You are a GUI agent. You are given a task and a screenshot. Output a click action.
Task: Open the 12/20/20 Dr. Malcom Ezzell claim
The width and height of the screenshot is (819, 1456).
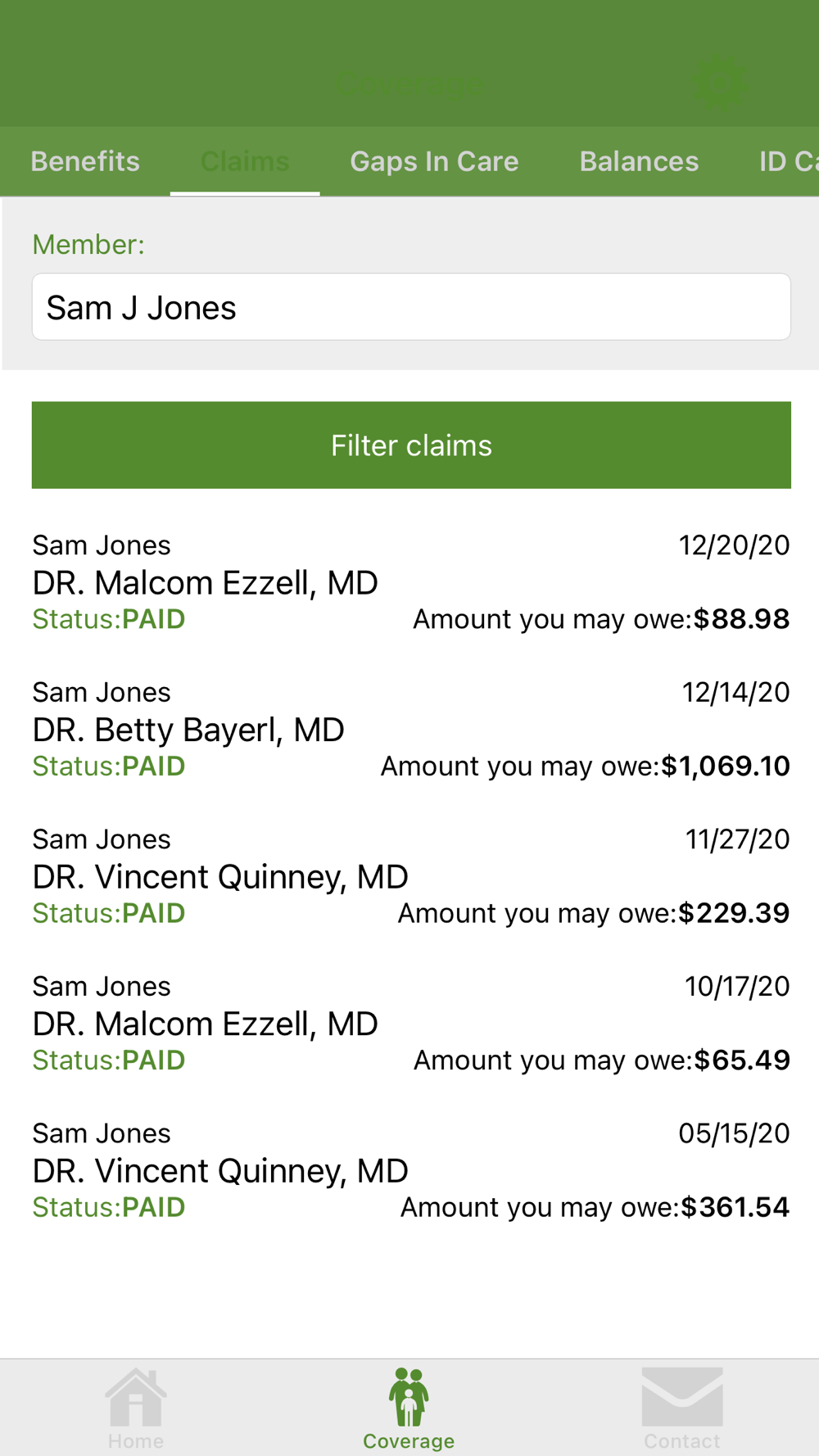[411, 582]
